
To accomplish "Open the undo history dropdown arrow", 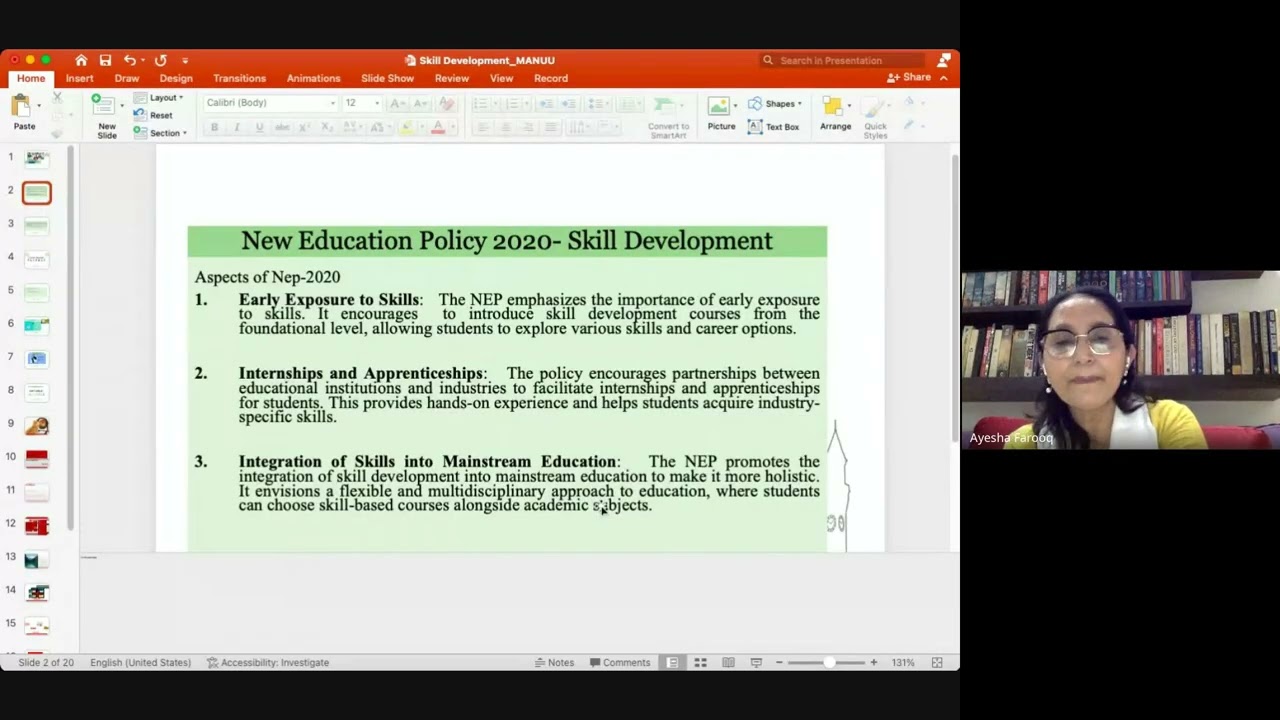I will [x=142, y=60].
